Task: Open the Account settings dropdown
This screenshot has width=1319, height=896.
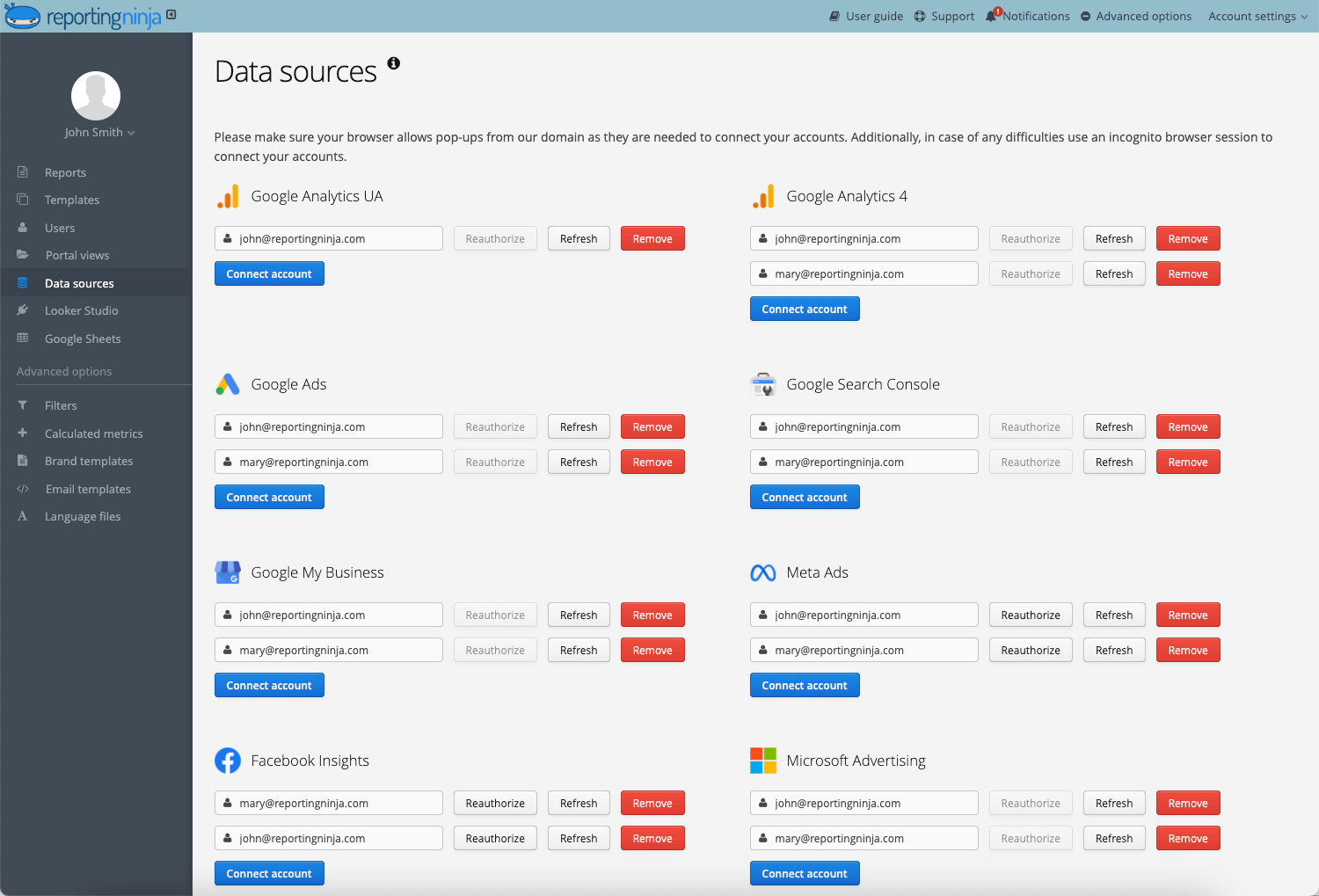Action: point(1257,16)
